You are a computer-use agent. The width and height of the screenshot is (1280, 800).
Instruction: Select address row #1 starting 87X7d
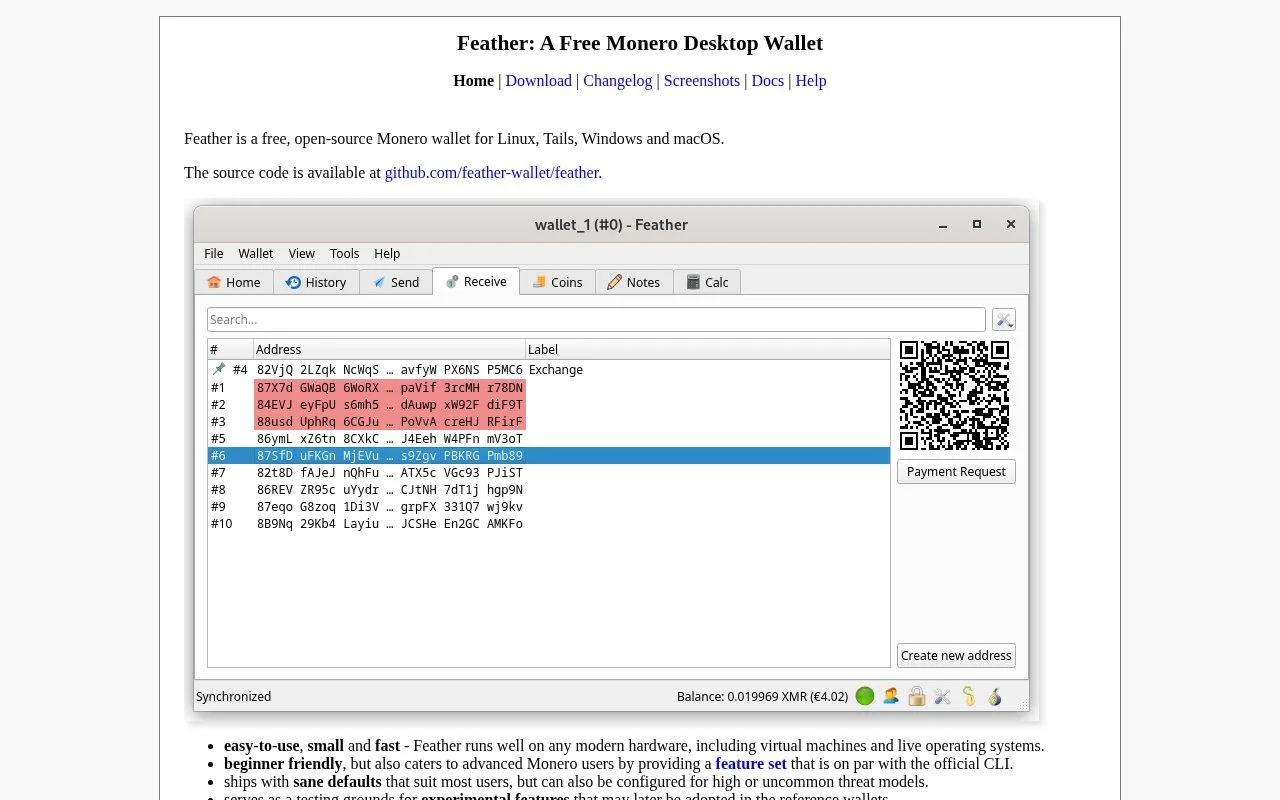(x=548, y=387)
